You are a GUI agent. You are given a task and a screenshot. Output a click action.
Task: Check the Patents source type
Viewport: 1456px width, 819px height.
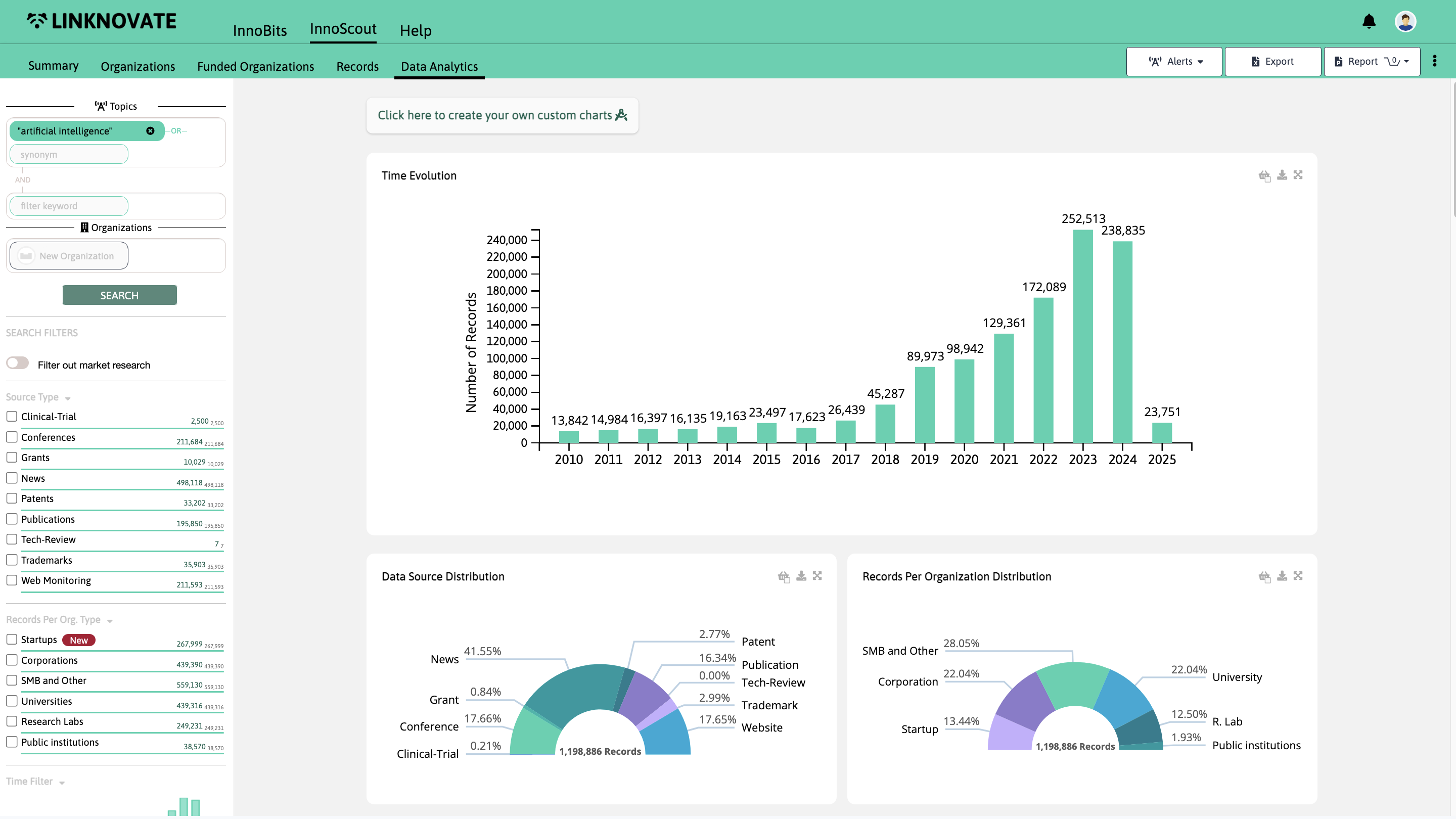tap(12, 498)
